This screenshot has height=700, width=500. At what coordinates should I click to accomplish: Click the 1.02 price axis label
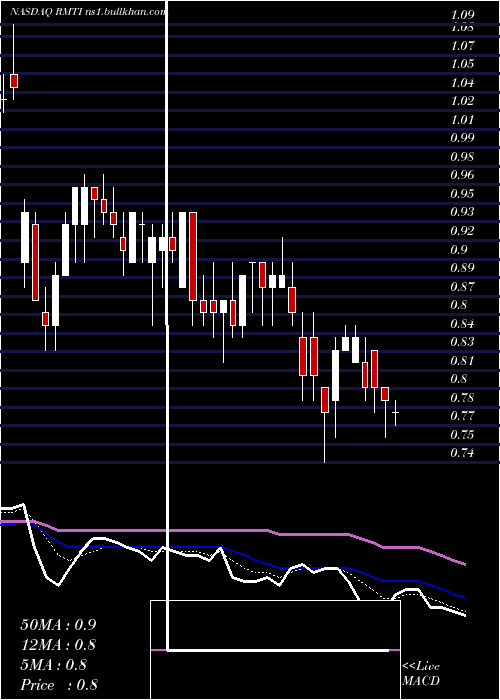pyautogui.click(x=462, y=101)
